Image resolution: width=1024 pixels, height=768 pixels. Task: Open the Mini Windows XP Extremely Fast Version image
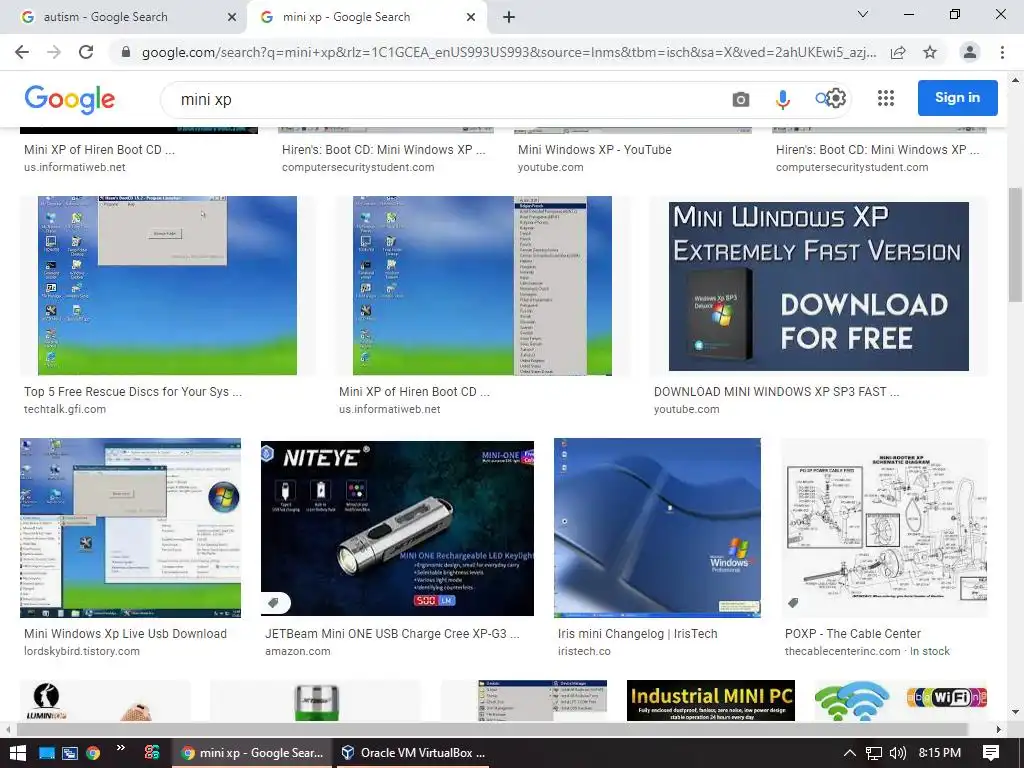[x=818, y=286]
